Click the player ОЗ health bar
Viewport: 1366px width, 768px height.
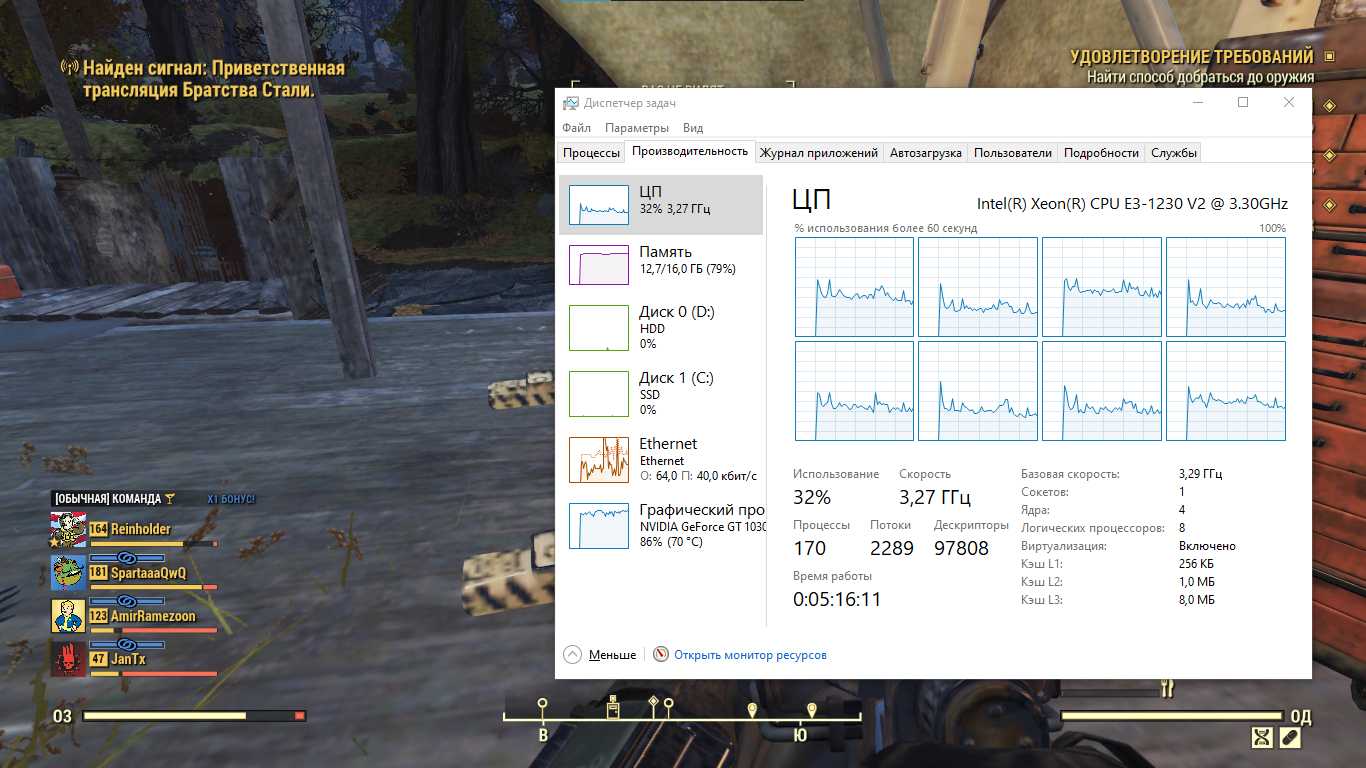coord(194,716)
